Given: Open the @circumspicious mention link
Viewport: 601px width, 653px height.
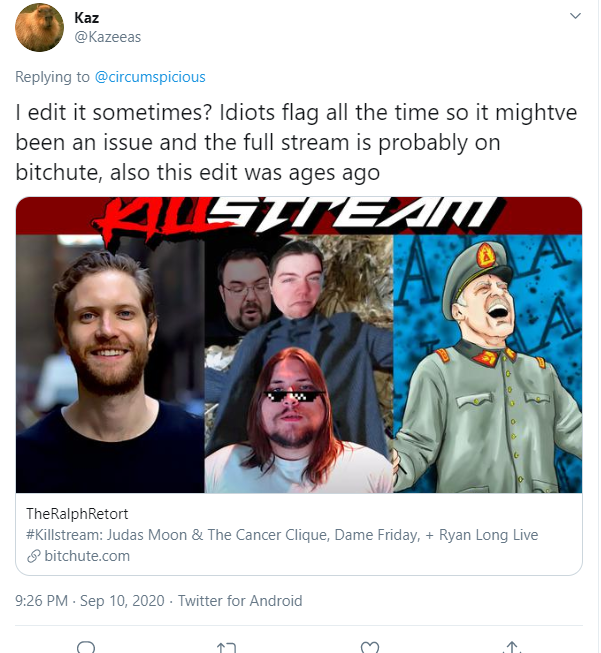Looking at the screenshot, I should [150, 77].
